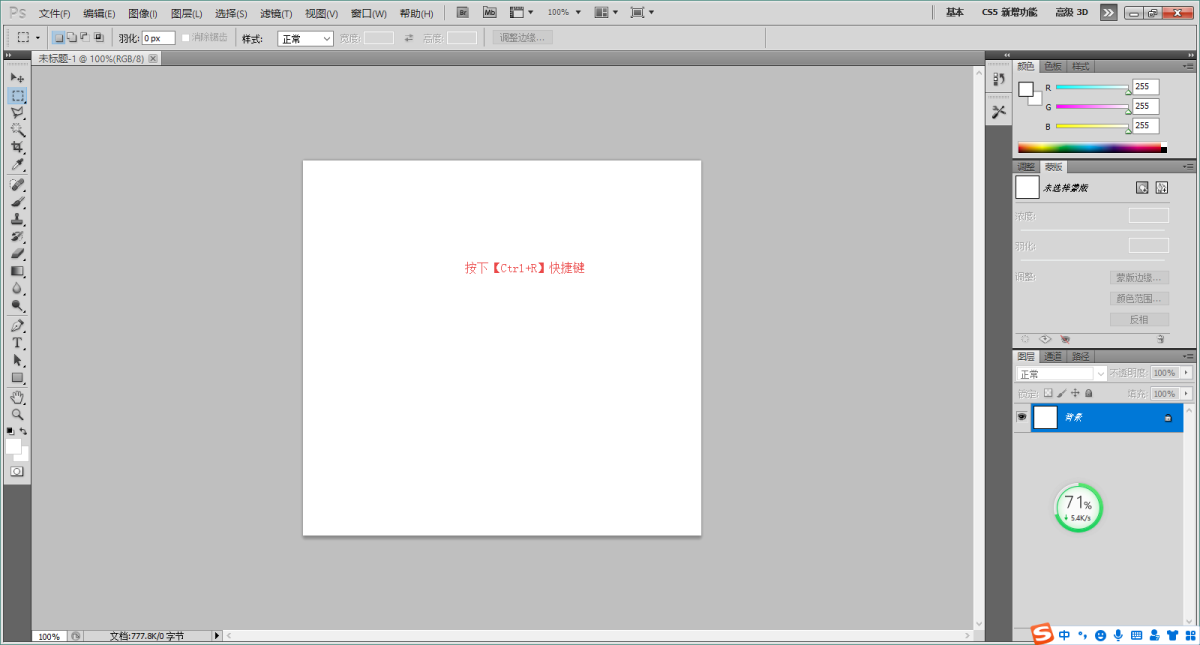Viewport: 1200px width, 645px height.
Task: Select the Lasso tool
Action: [x=17, y=113]
